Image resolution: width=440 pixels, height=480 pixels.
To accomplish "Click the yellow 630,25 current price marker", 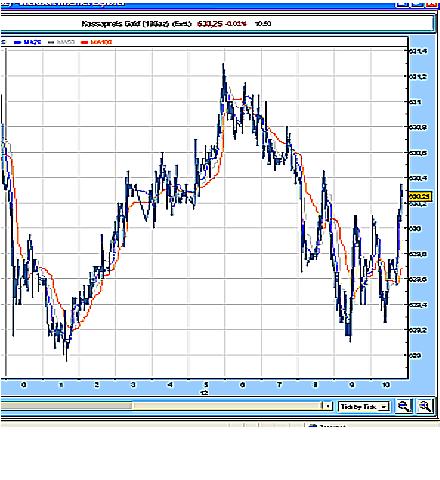I will point(420,196).
